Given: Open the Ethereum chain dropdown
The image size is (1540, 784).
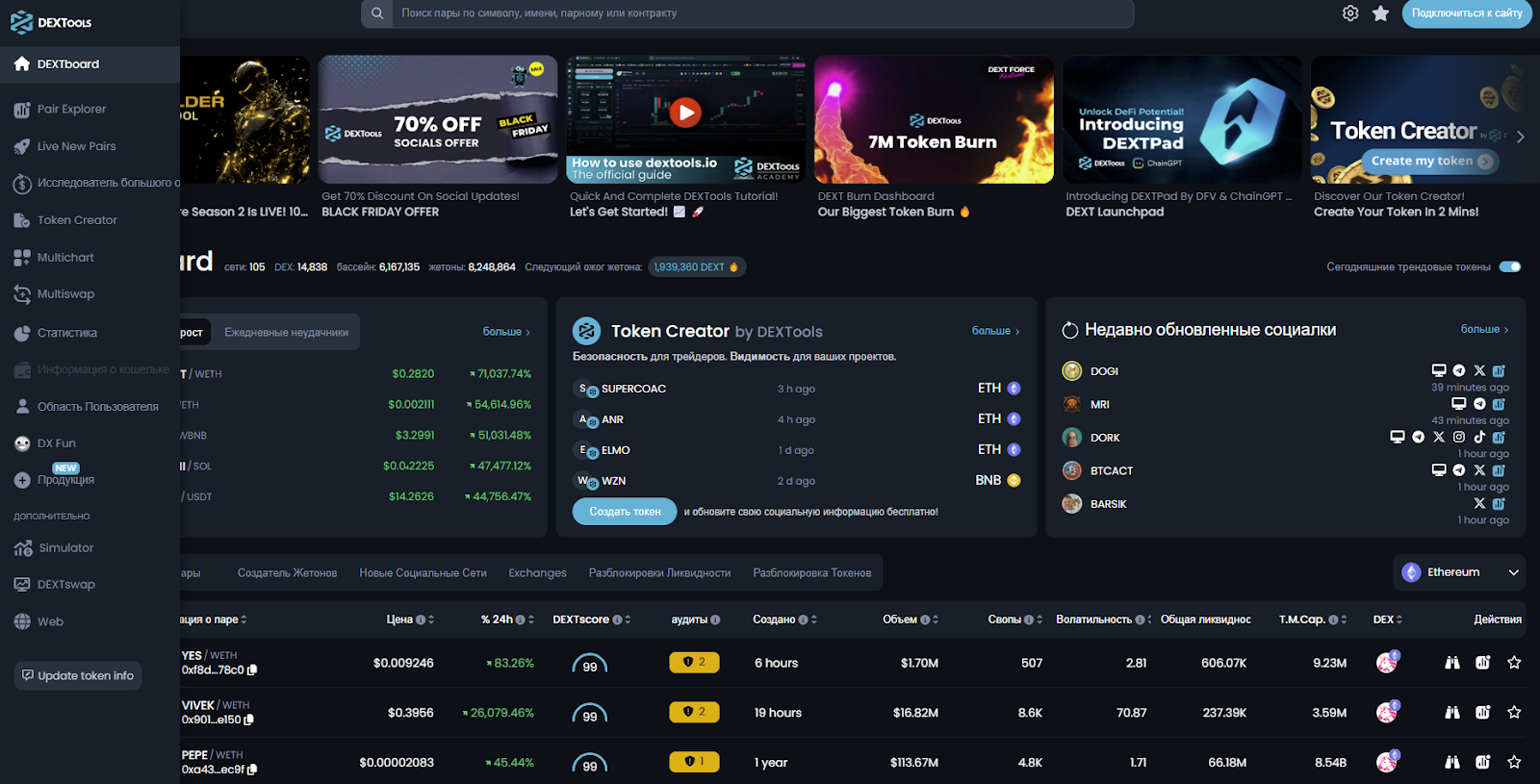Looking at the screenshot, I should (1460, 572).
